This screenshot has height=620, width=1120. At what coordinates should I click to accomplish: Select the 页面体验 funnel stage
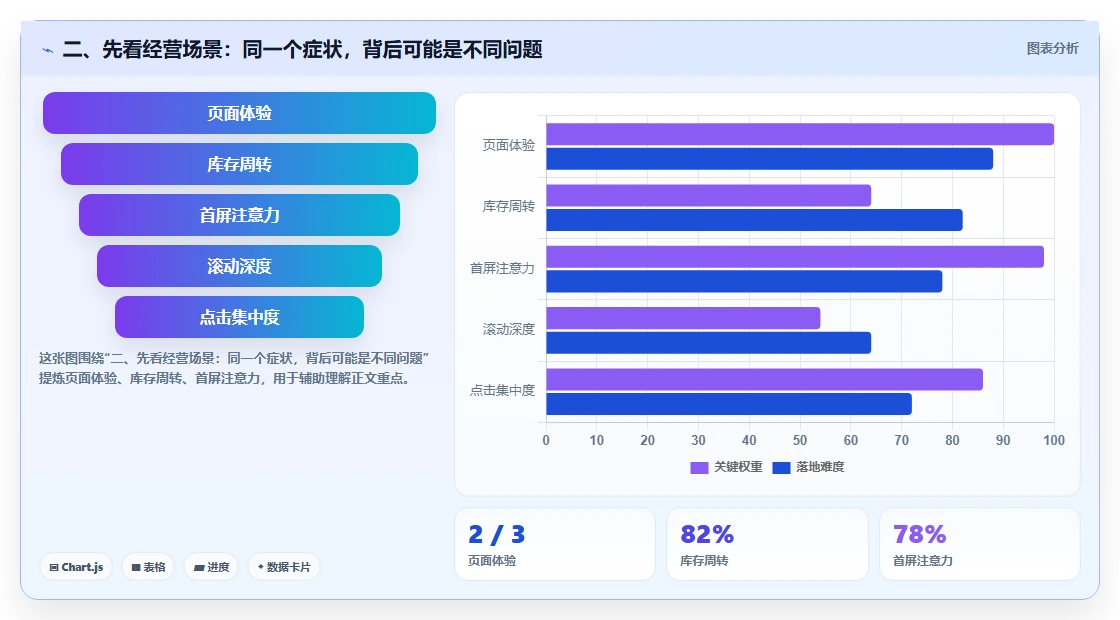239,113
